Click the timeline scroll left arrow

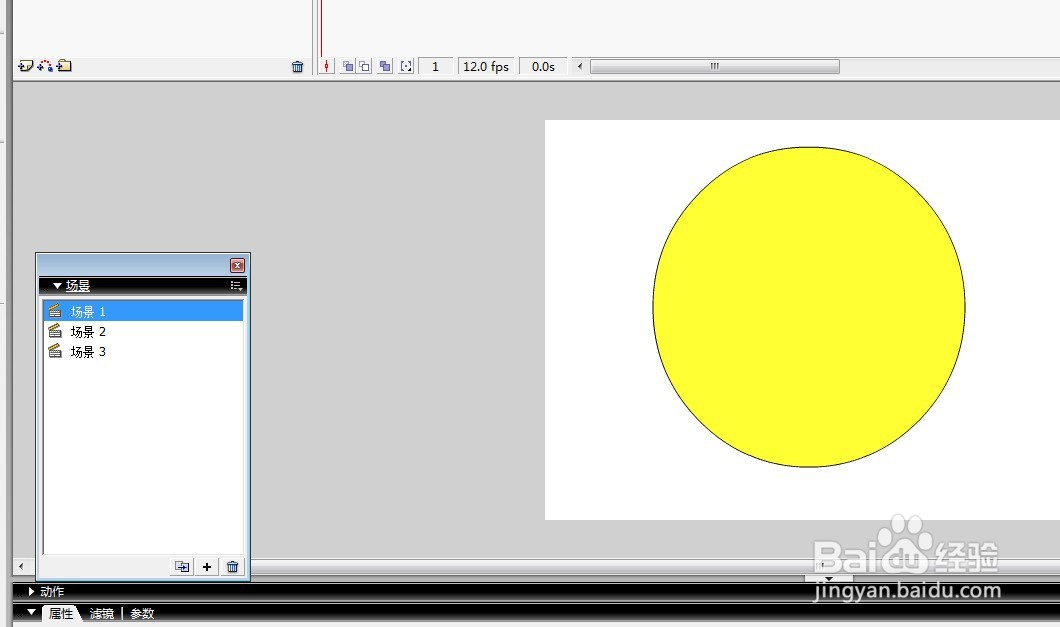tap(579, 66)
